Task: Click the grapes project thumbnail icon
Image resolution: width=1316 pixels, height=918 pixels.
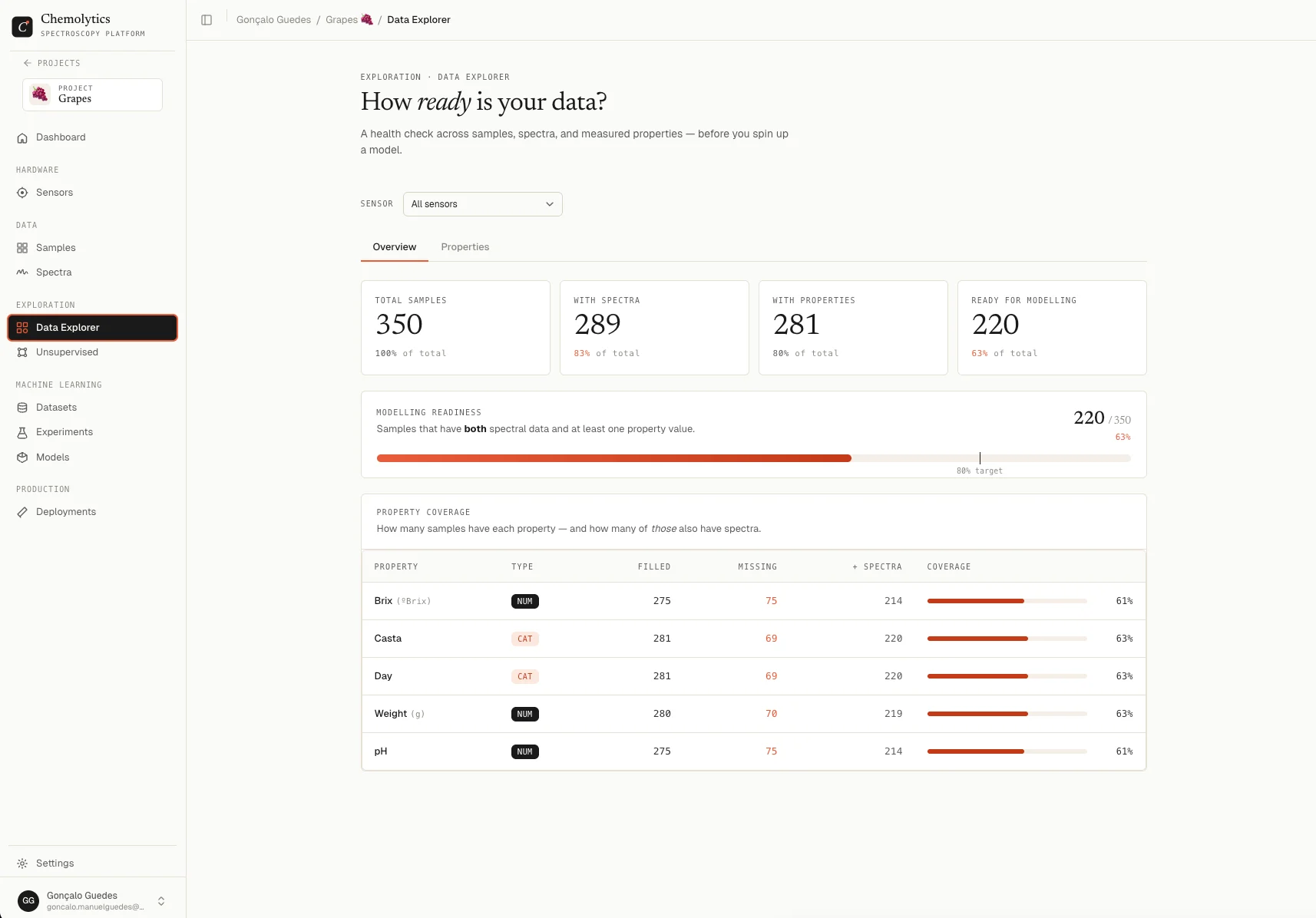Action: [x=40, y=94]
